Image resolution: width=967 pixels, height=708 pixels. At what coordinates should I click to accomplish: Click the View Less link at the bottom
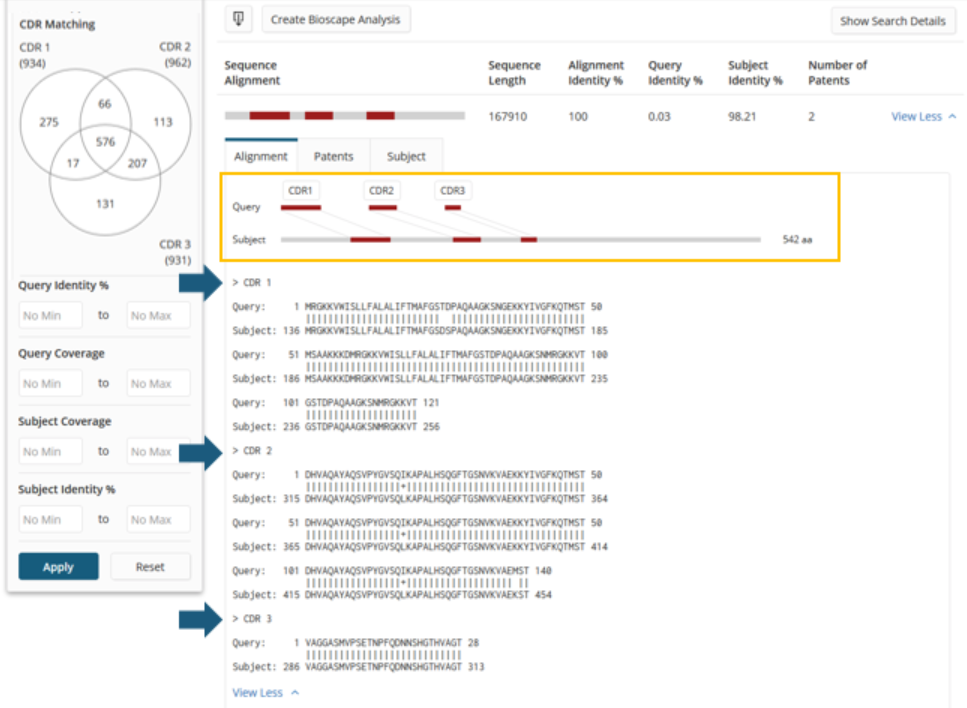pos(265,692)
